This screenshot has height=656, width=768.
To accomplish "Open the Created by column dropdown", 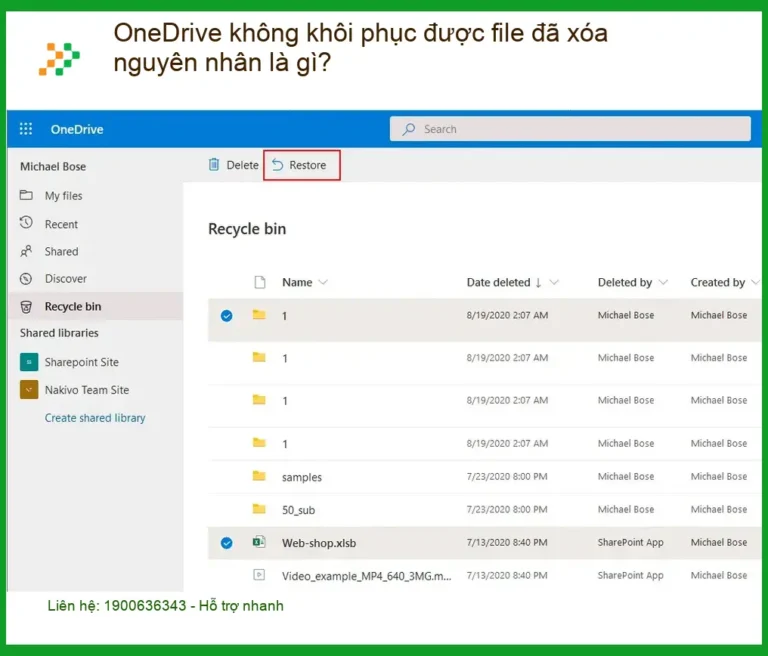I will 755,282.
